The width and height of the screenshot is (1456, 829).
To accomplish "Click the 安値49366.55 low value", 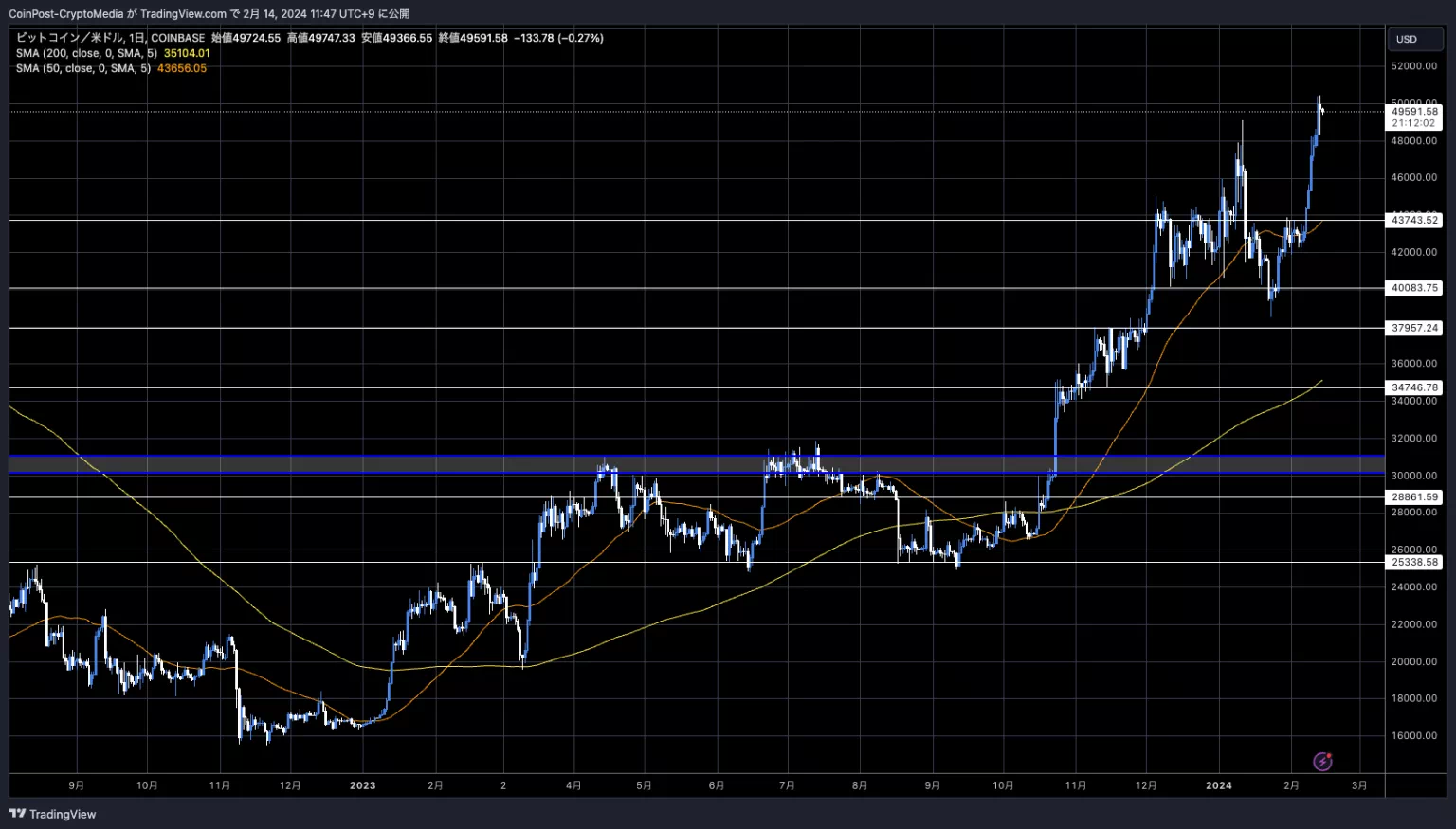I will coord(396,38).
